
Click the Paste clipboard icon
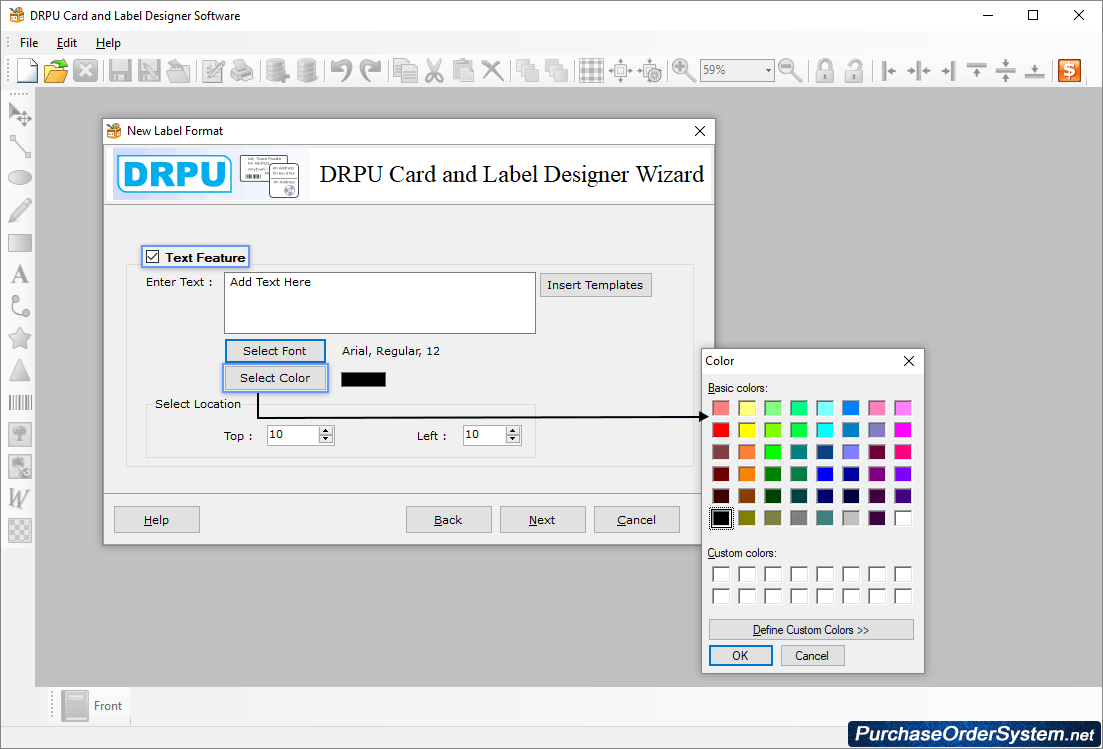(x=463, y=70)
